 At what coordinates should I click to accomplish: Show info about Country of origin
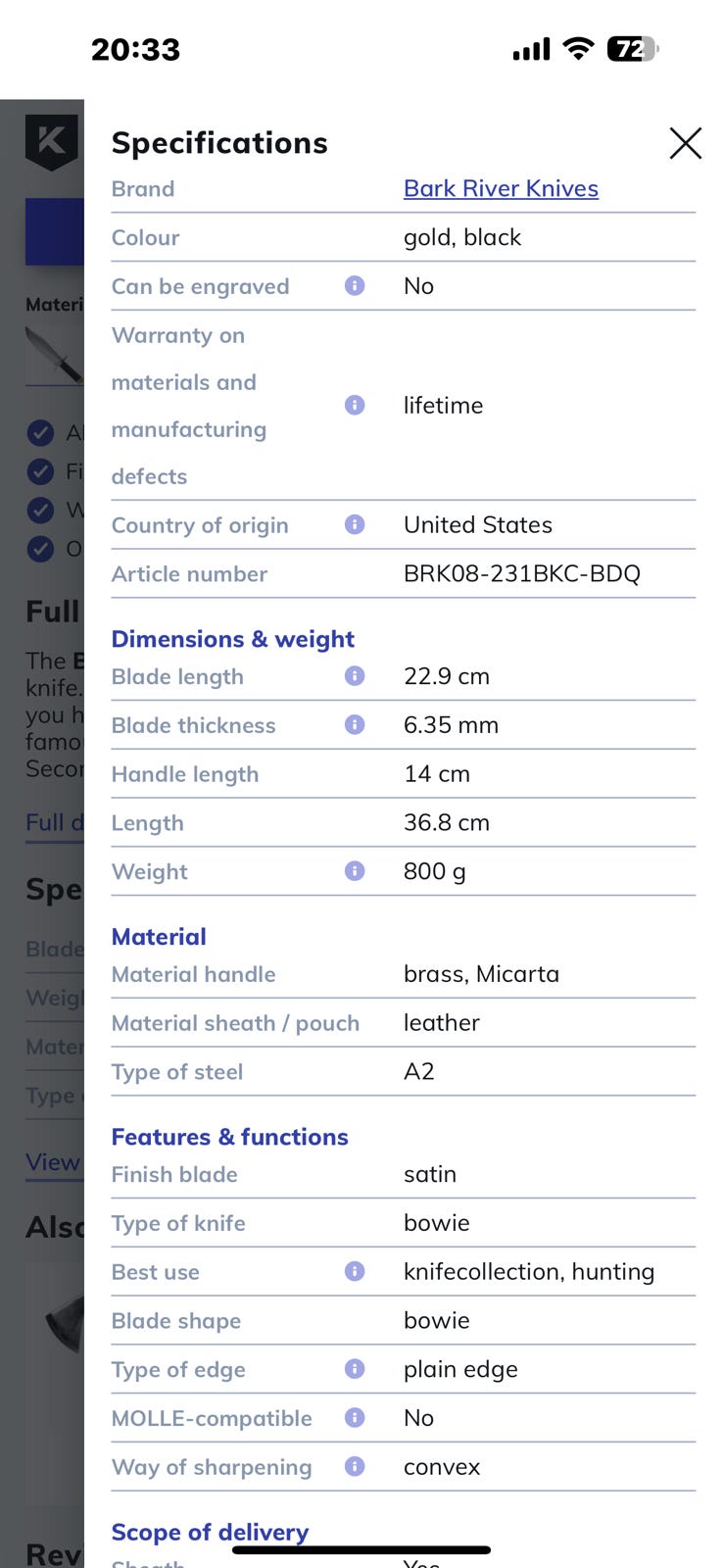coord(355,524)
